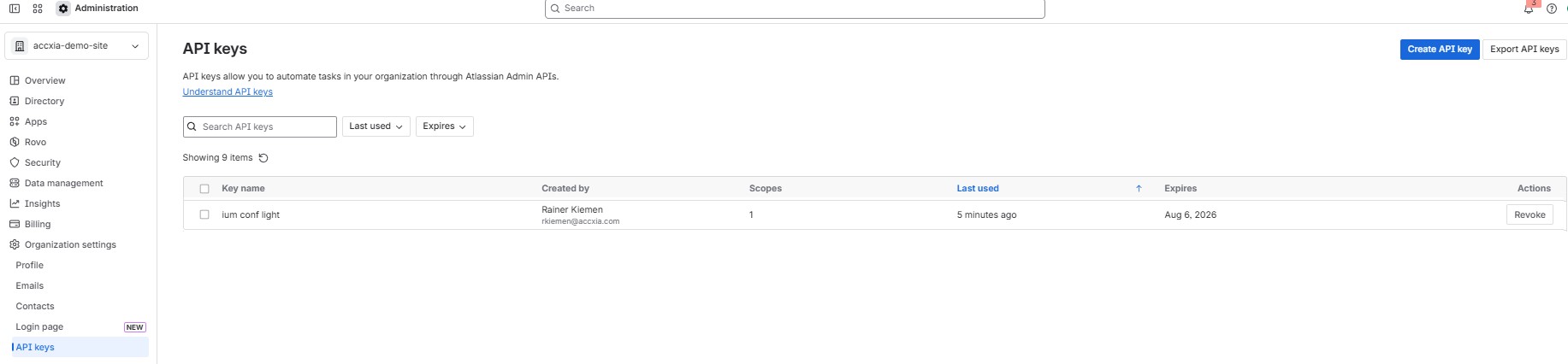Click the Last used sort arrow icon

click(x=1139, y=189)
